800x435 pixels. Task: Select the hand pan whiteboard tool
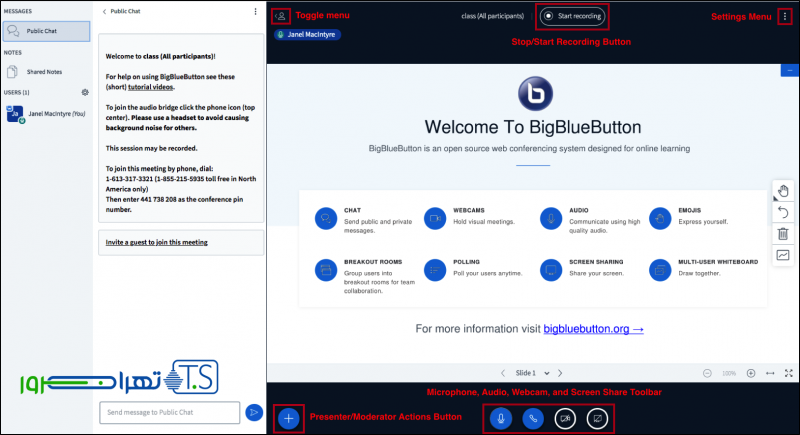[783, 192]
